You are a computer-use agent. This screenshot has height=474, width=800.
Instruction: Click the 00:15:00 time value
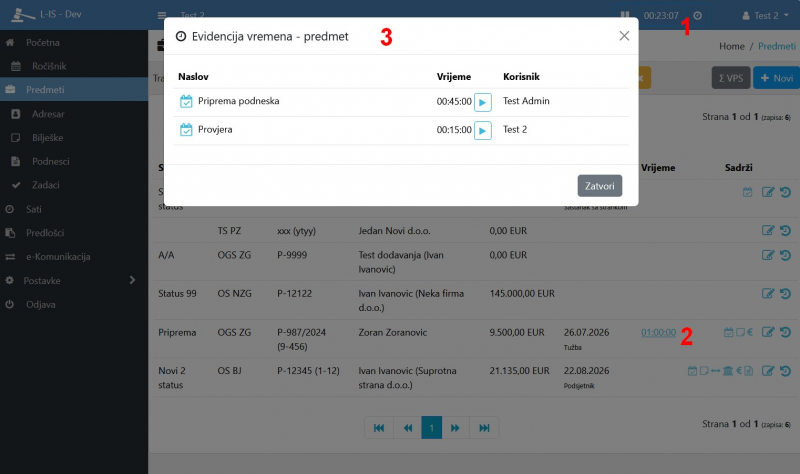(454, 130)
